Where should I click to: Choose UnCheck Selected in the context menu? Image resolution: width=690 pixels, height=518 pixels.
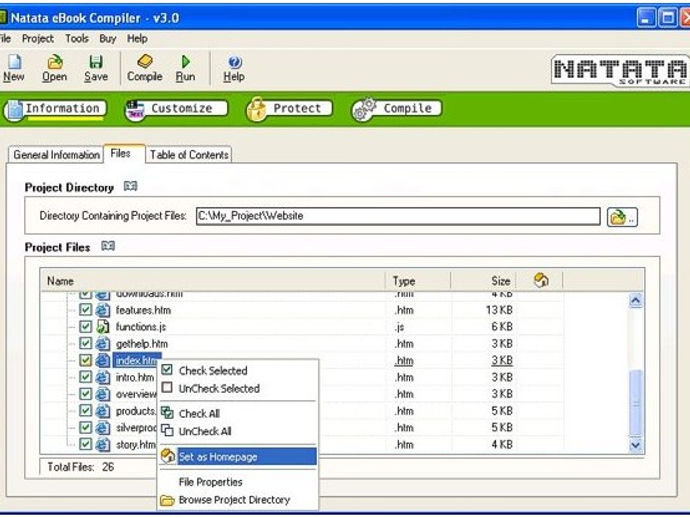238,389
